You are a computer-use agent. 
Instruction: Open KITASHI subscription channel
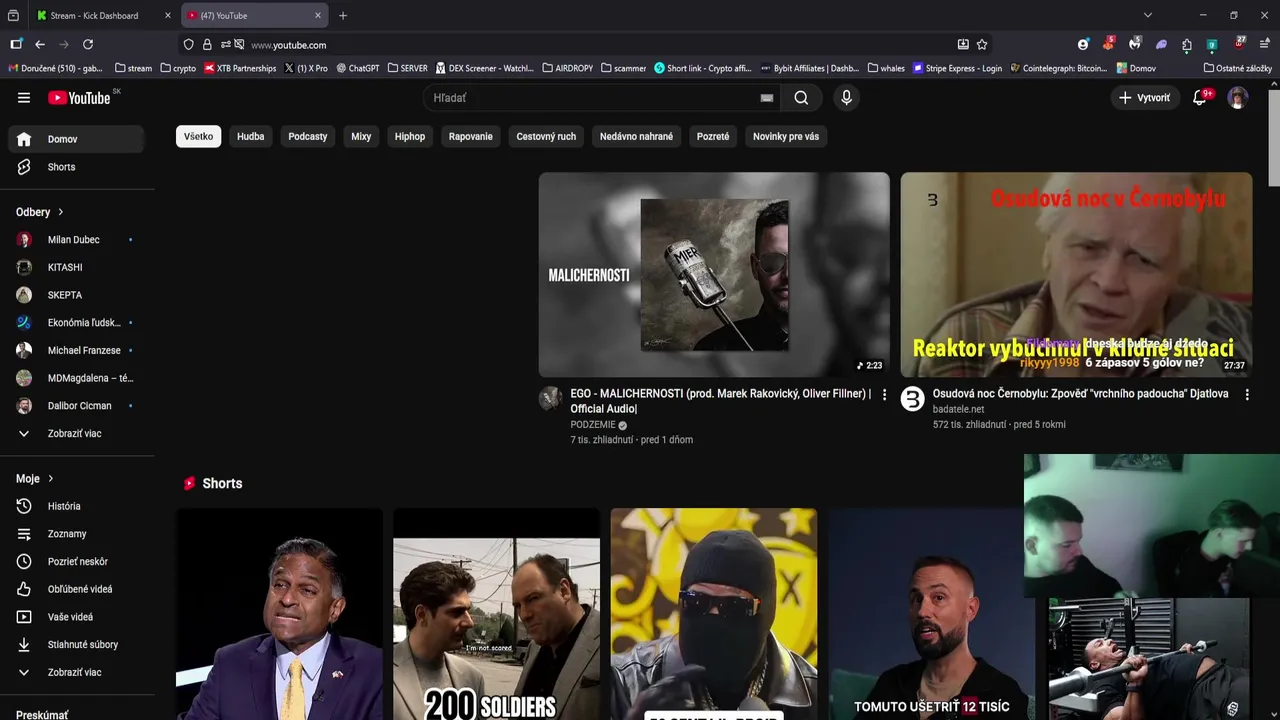point(76,267)
